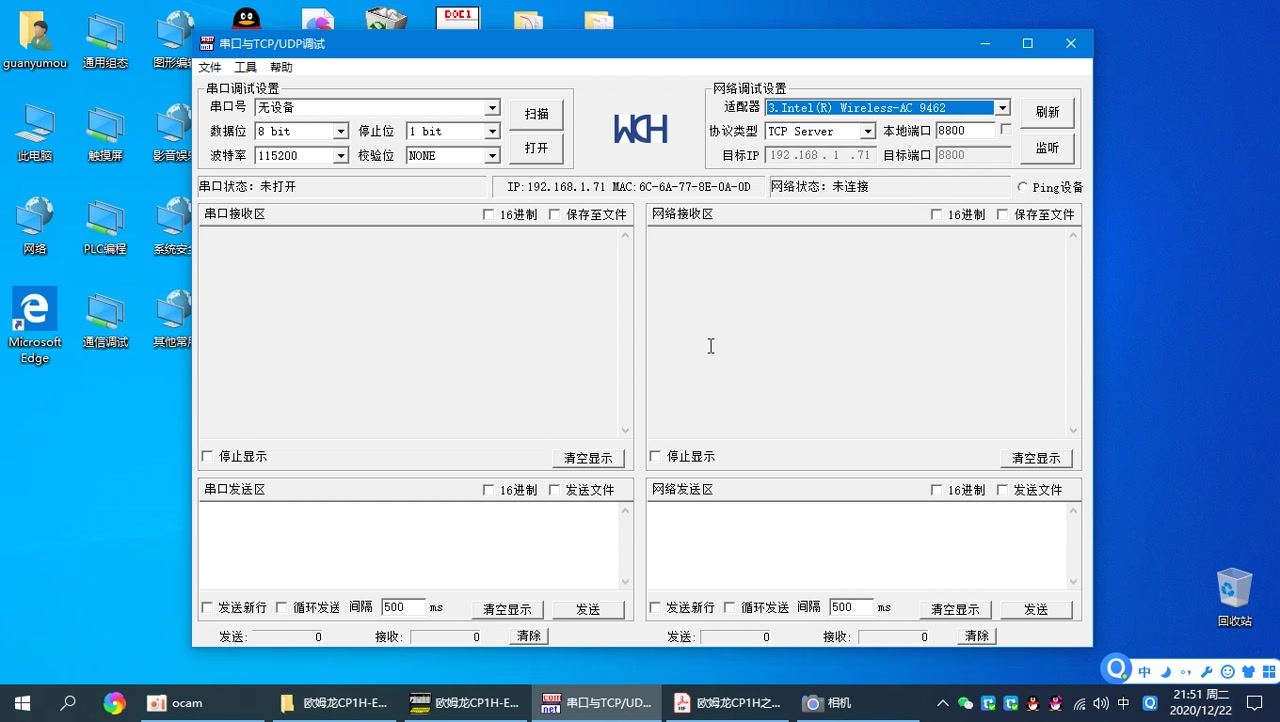Click the IME toolbar moon icon

1165,672
